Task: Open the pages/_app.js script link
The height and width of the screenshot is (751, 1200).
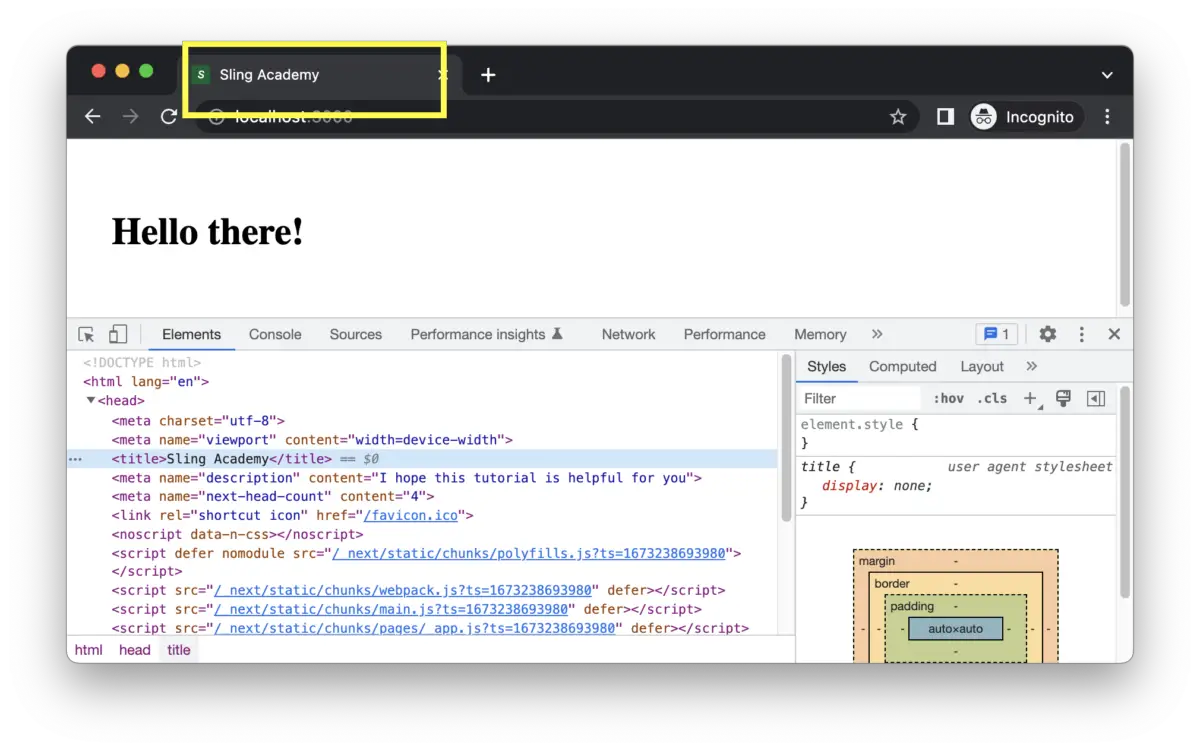Action: tap(415, 628)
